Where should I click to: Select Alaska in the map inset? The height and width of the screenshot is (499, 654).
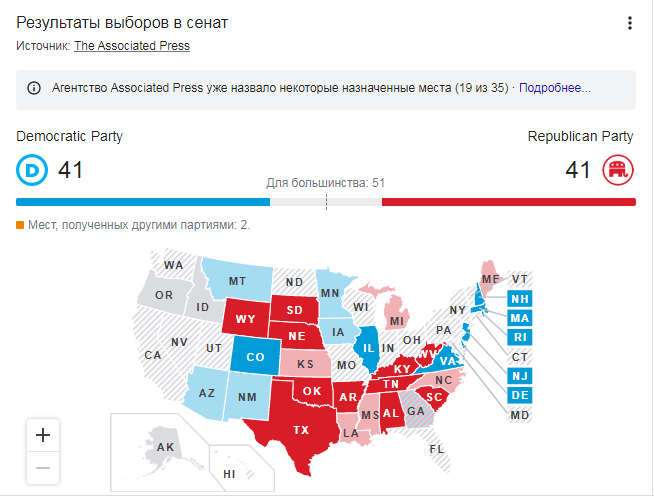coord(163,446)
